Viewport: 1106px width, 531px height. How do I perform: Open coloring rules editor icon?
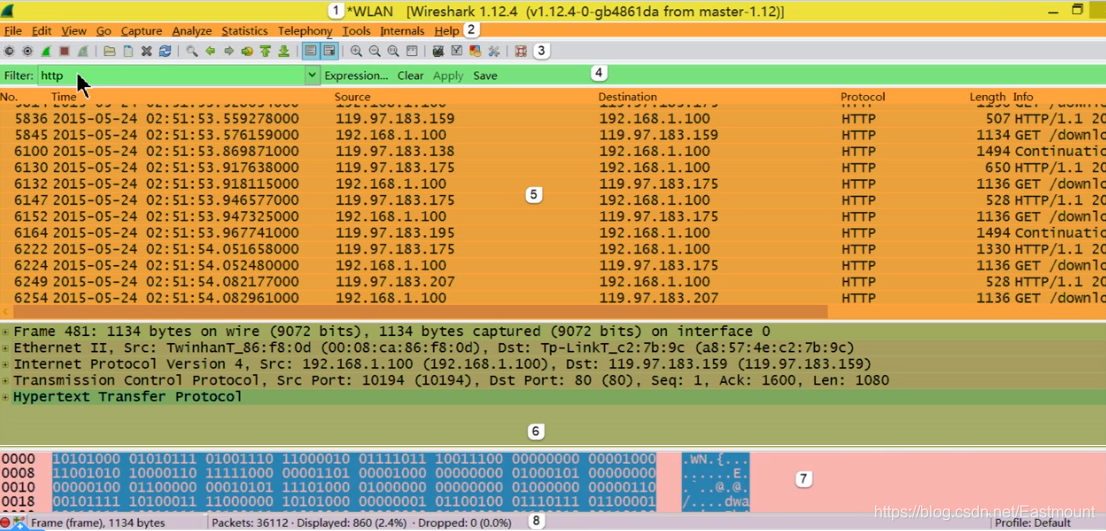(x=475, y=51)
